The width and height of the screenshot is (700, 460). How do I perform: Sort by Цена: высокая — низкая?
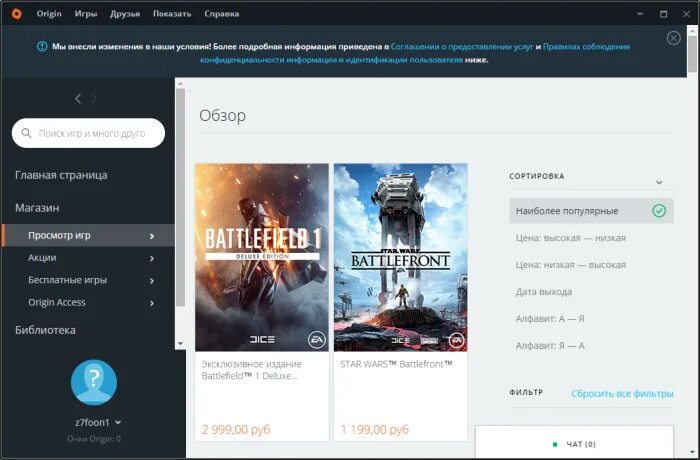coord(571,238)
